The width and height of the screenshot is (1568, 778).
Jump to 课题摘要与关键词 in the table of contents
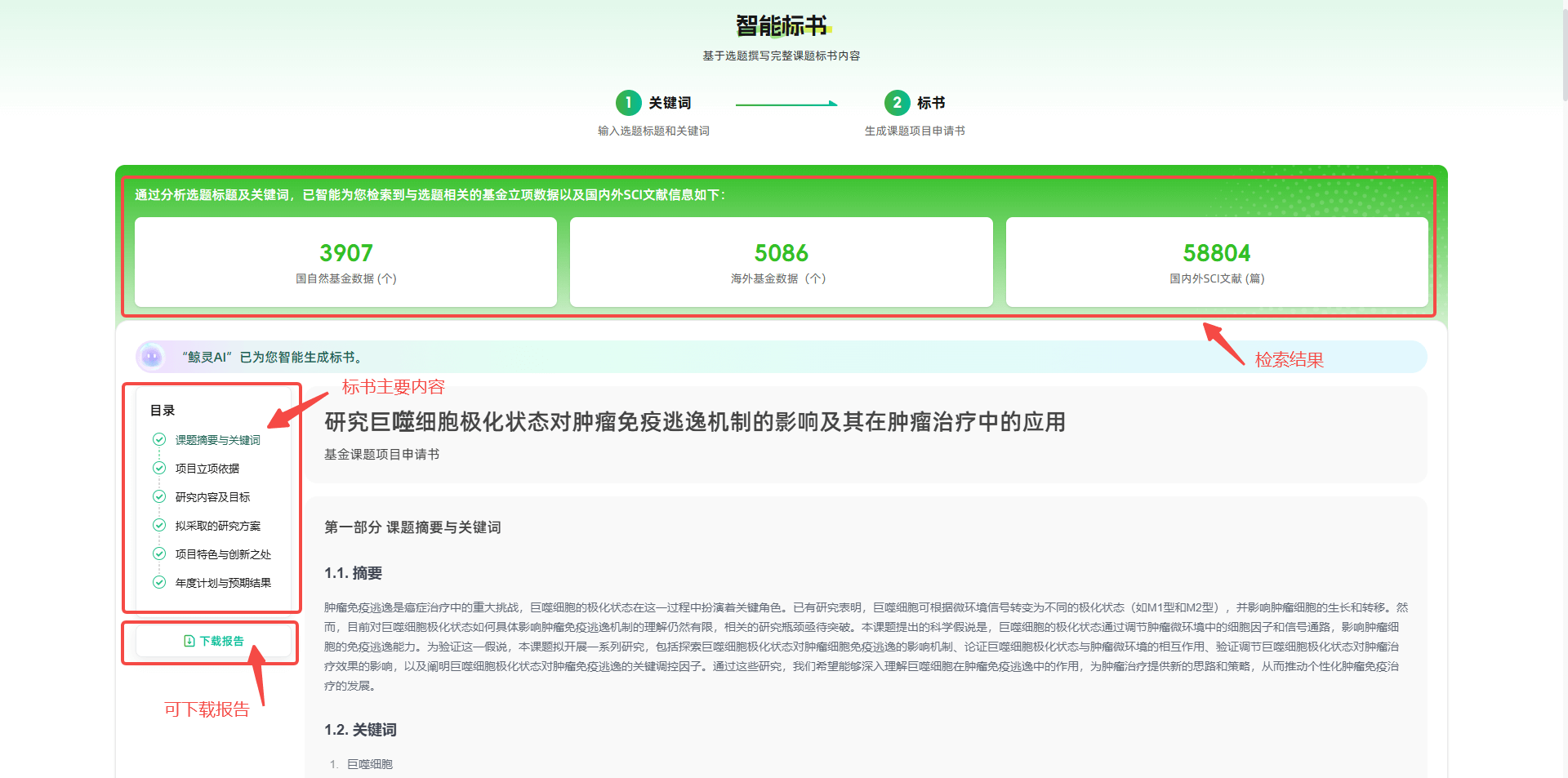point(217,440)
